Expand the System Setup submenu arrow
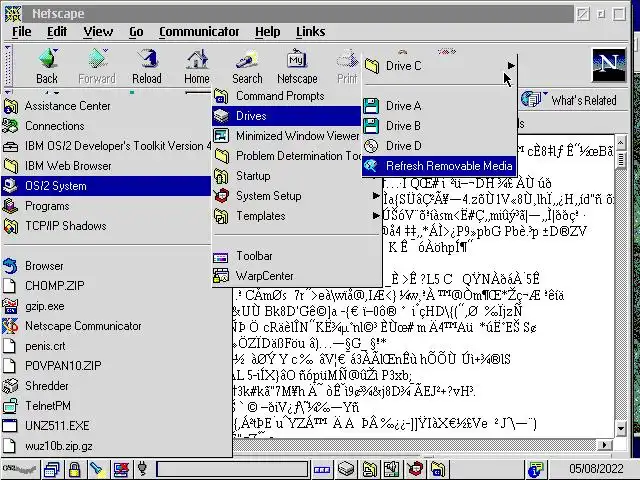Screen dimensions: 640x480 (376, 196)
